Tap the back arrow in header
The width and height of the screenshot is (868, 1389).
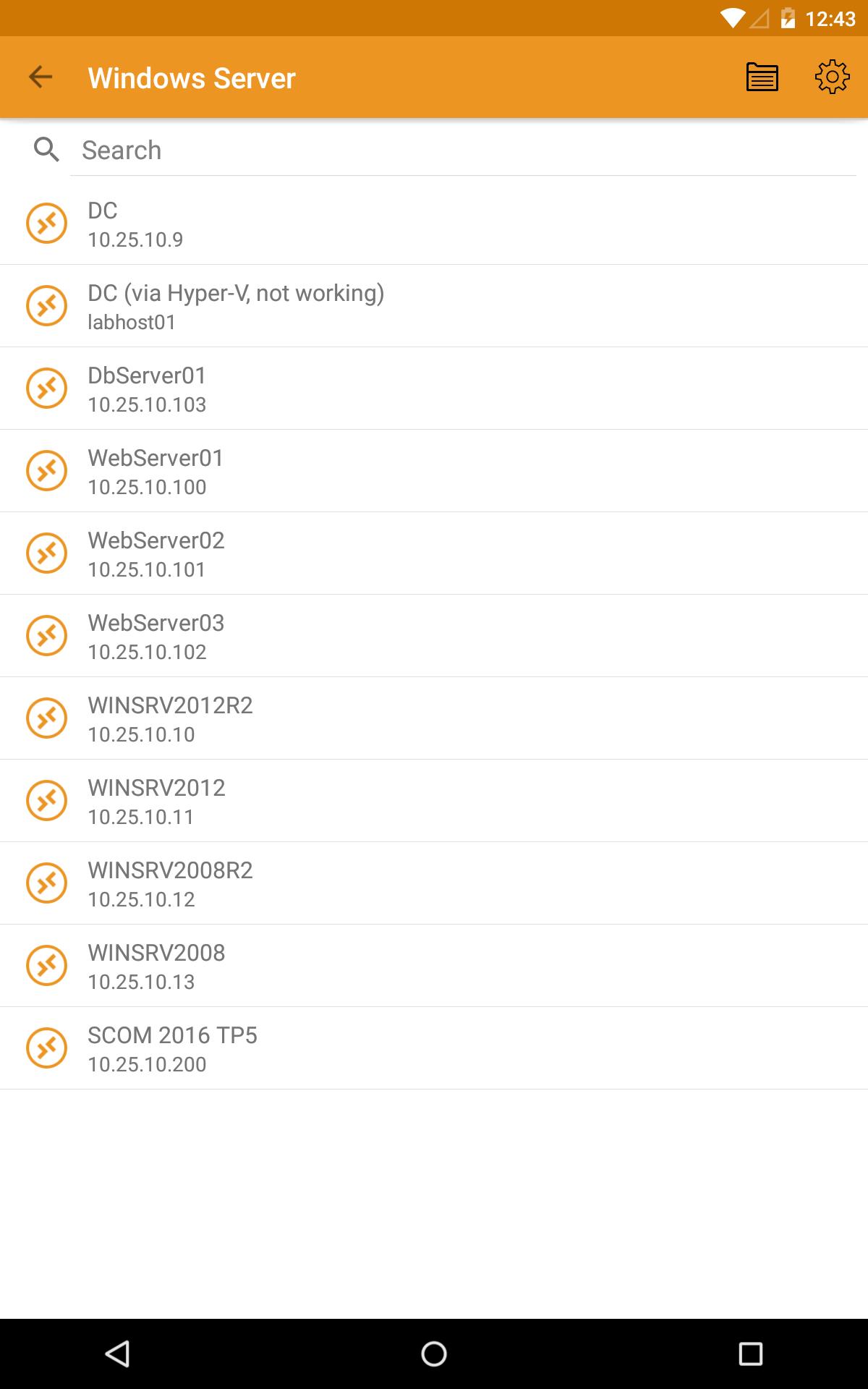[41, 77]
